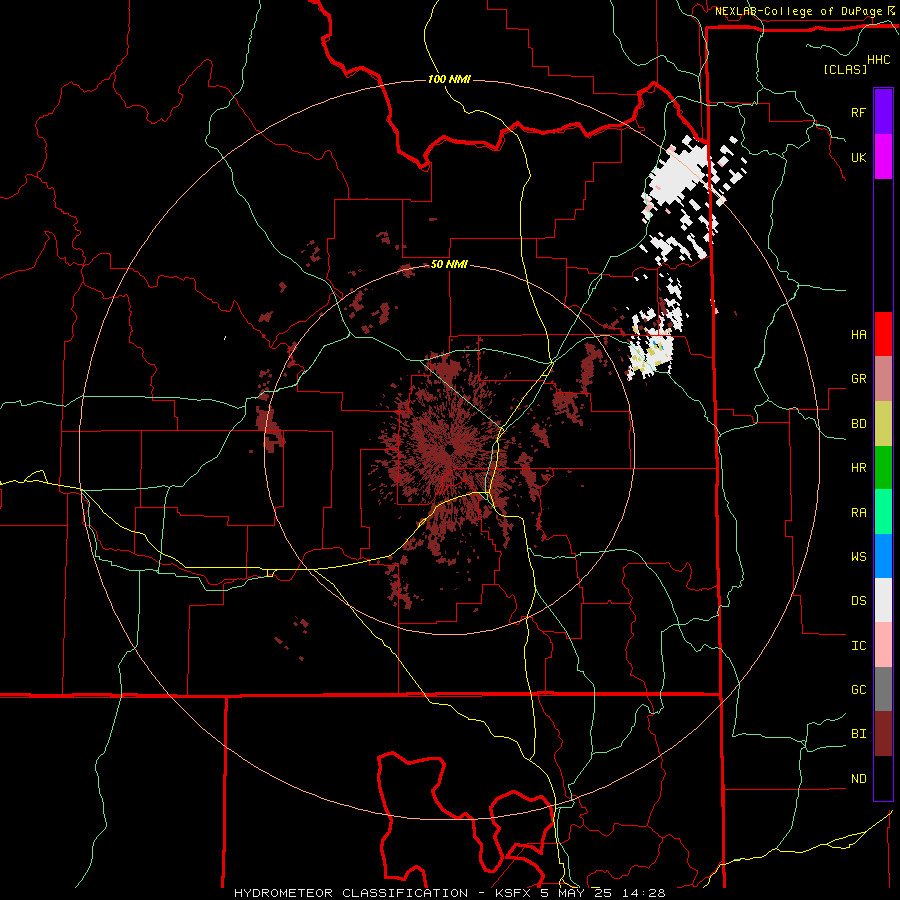Click the GC gray color swatch

pyautogui.click(x=883, y=689)
